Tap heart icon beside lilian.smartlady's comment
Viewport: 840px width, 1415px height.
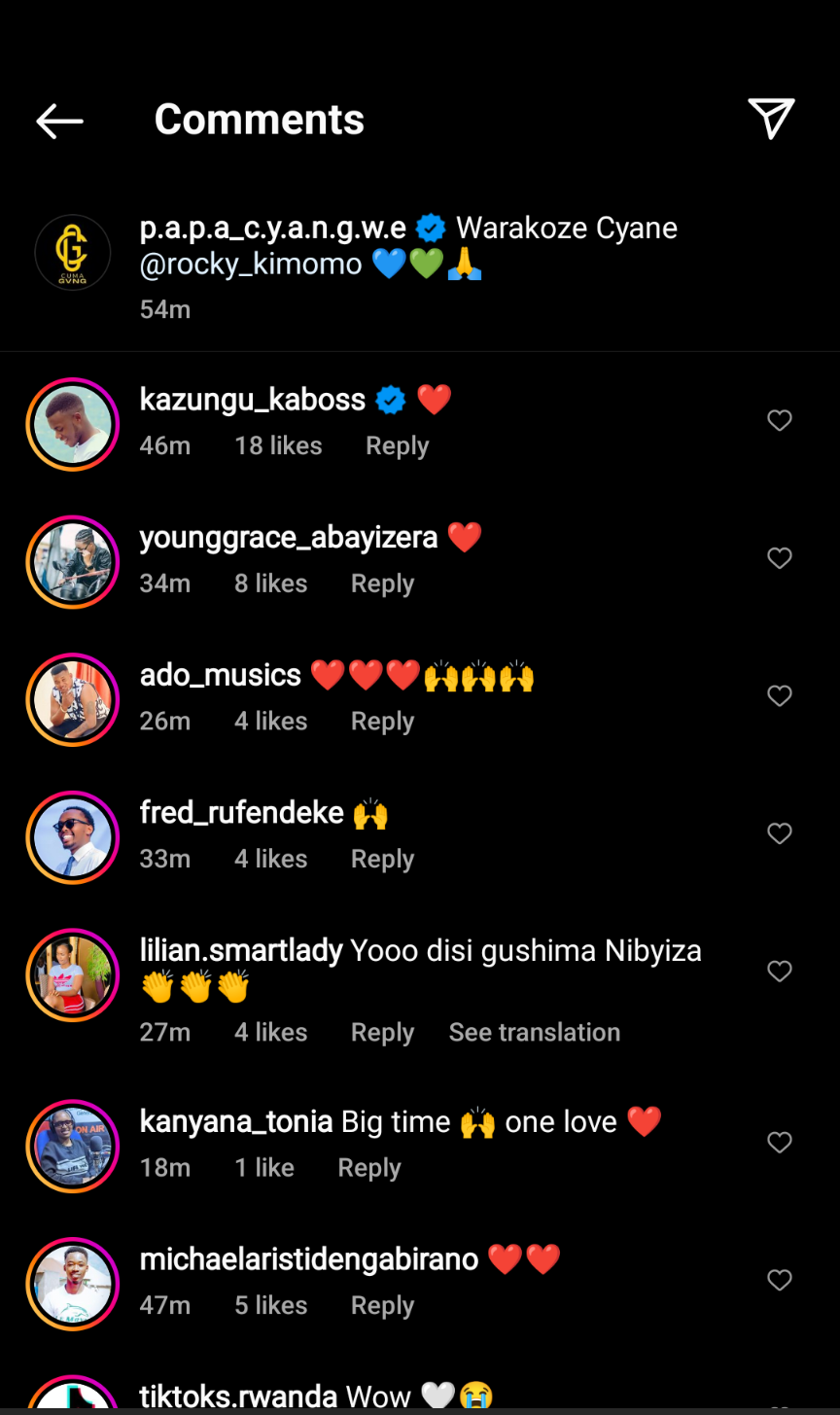click(x=780, y=972)
